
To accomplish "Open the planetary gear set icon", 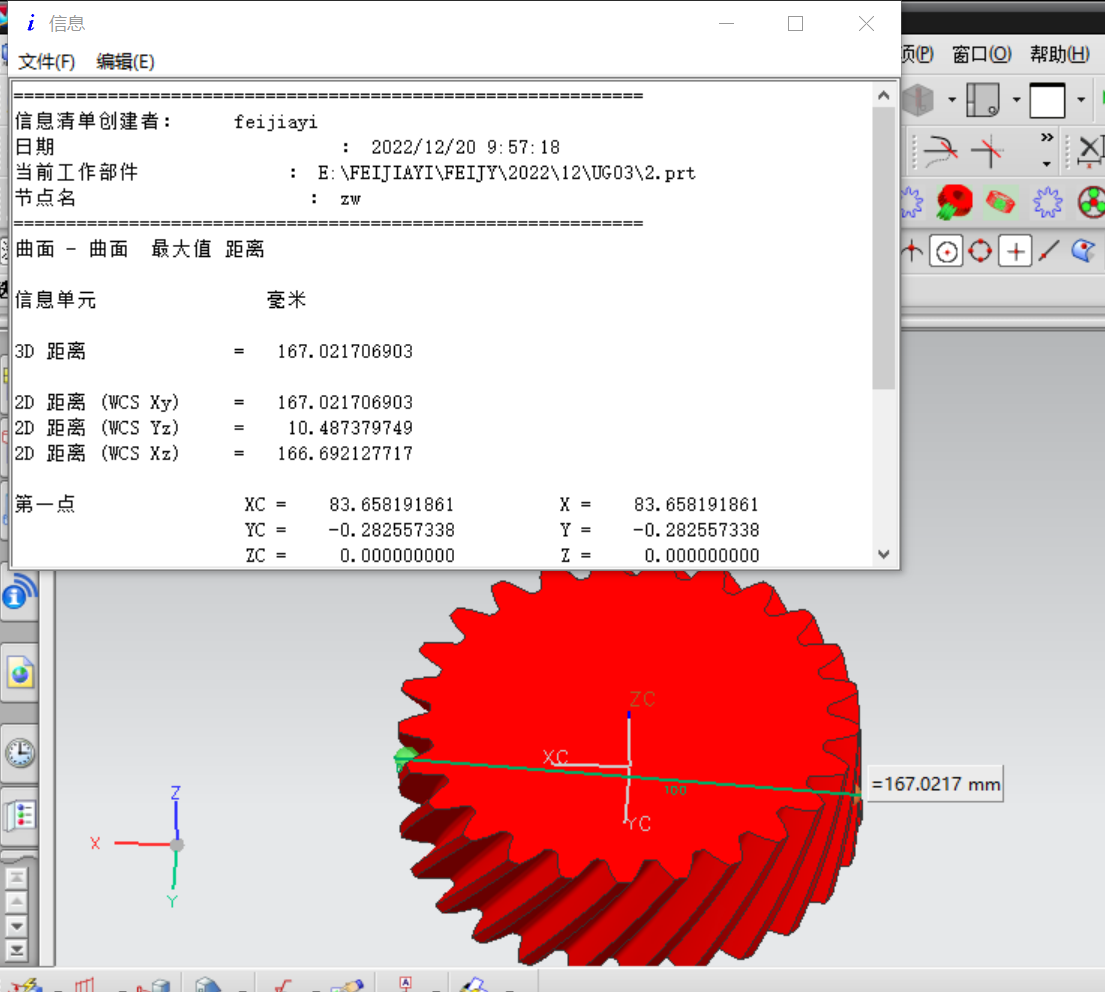I will coord(1092,202).
